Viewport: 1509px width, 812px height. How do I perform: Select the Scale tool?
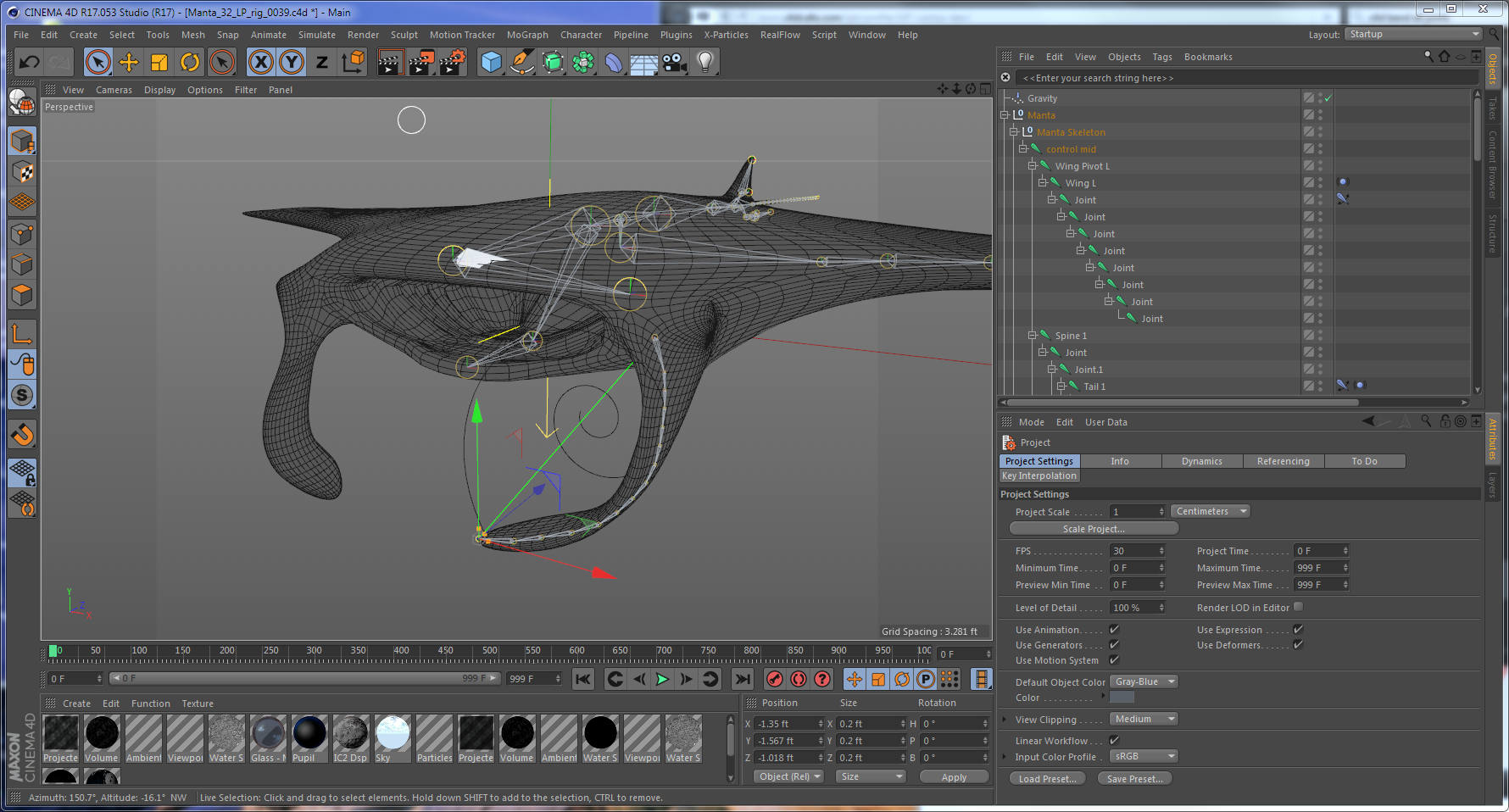pyautogui.click(x=159, y=62)
